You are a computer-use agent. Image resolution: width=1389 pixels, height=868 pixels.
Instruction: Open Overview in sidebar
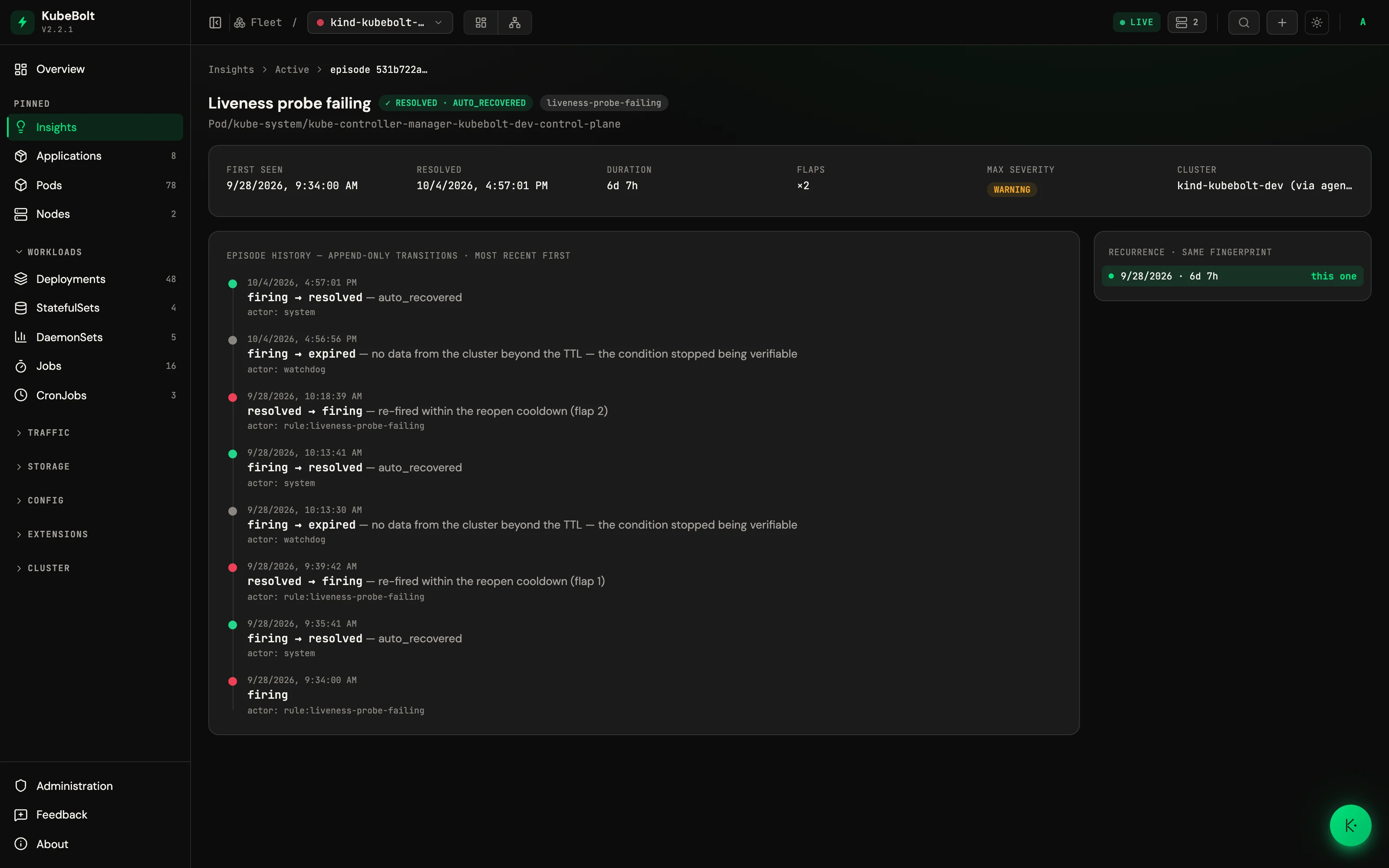[x=95, y=69]
